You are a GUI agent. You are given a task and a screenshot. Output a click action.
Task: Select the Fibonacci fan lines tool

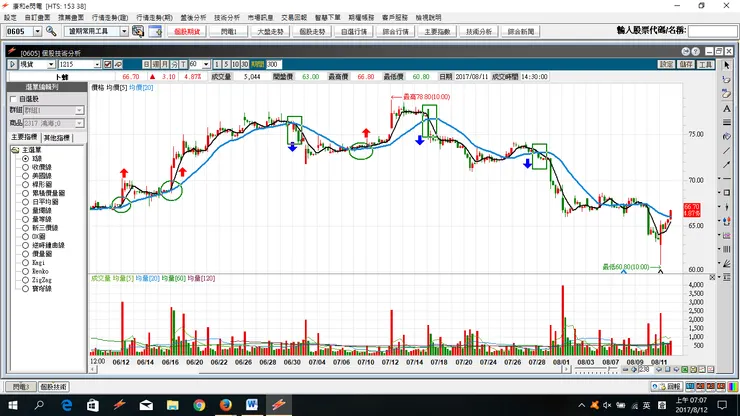coord(726,263)
